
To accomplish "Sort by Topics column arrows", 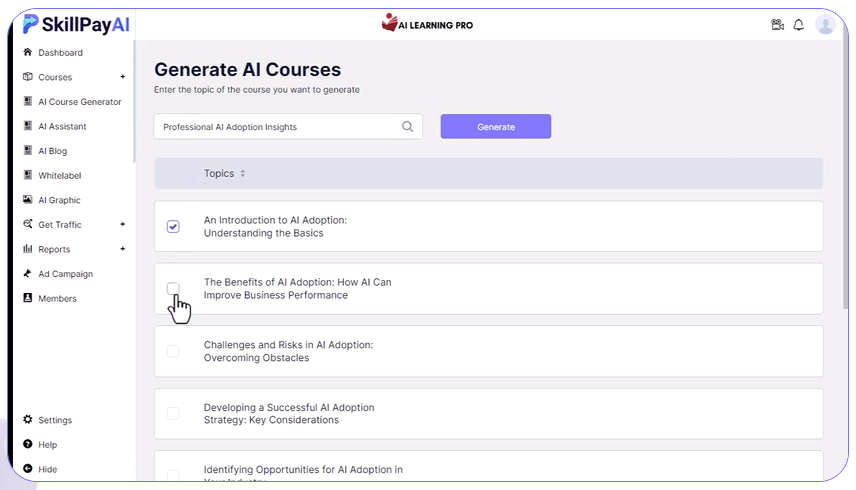I will click(x=242, y=174).
